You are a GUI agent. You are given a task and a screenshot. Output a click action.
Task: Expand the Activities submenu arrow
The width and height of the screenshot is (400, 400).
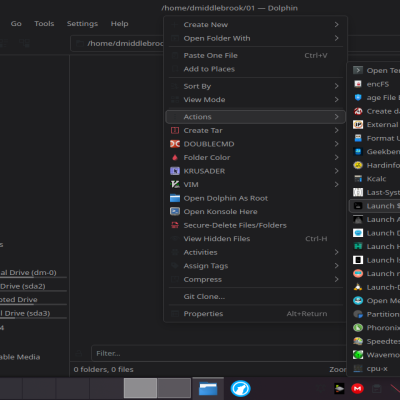point(336,252)
